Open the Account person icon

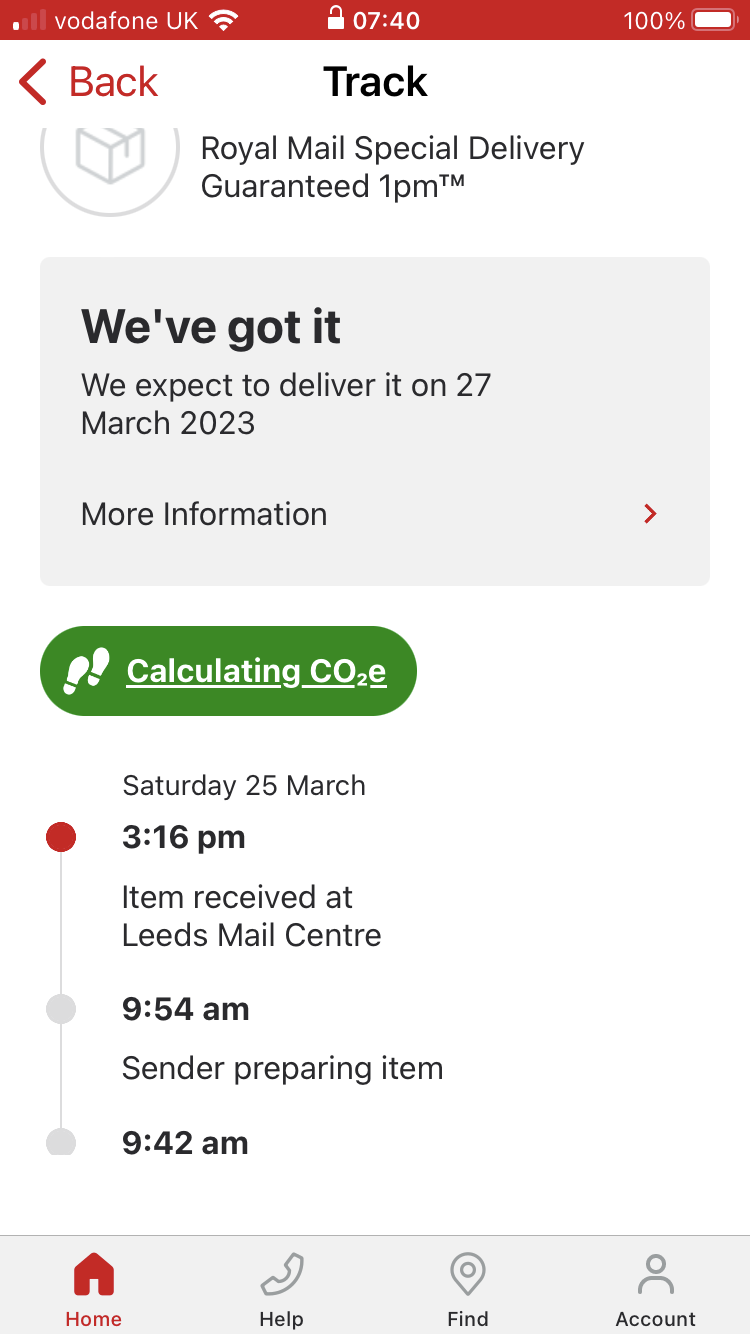click(656, 1275)
